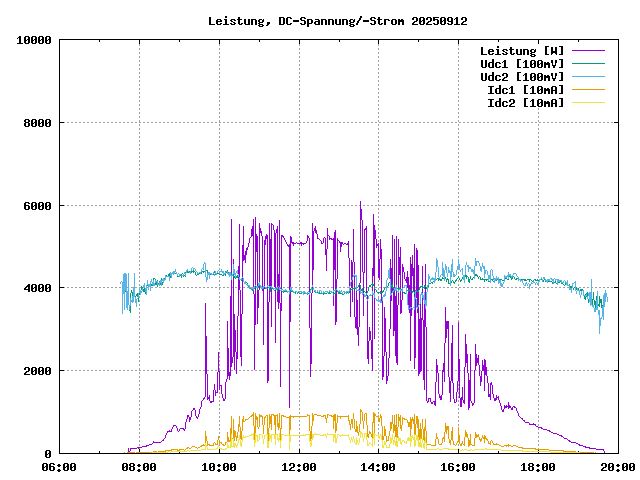Select the 'Udc2 [100mV]' legend label
The height and width of the screenshot is (480, 640).
click(x=521, y=77)
